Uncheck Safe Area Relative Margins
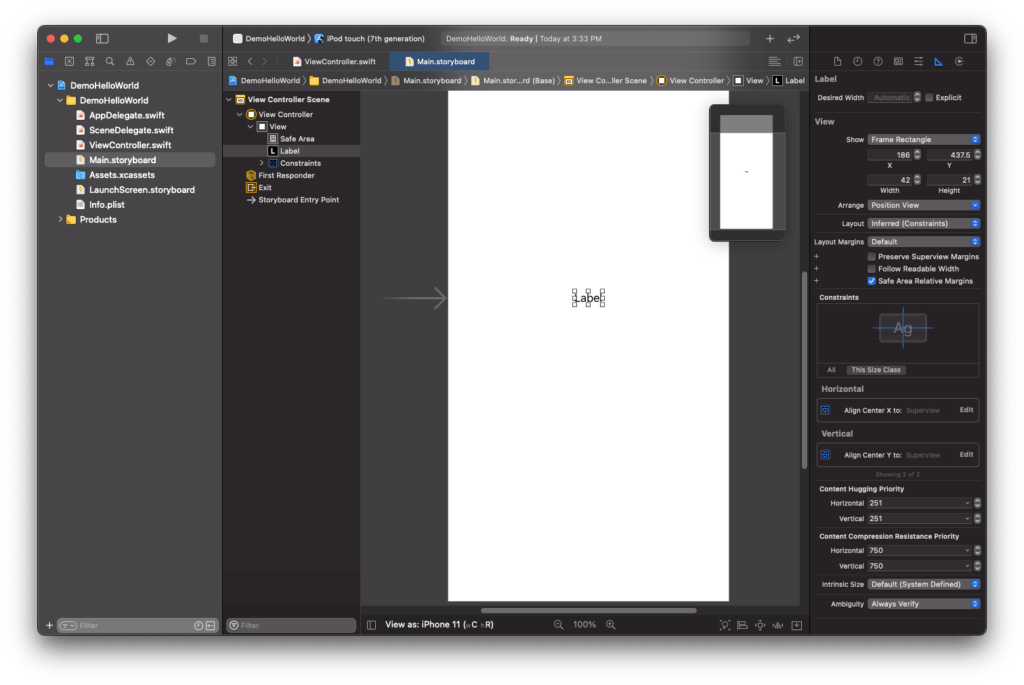Image resolution: width=1024 pixels, height=685 pixels. pyautogui.click(x=871, y=280)
